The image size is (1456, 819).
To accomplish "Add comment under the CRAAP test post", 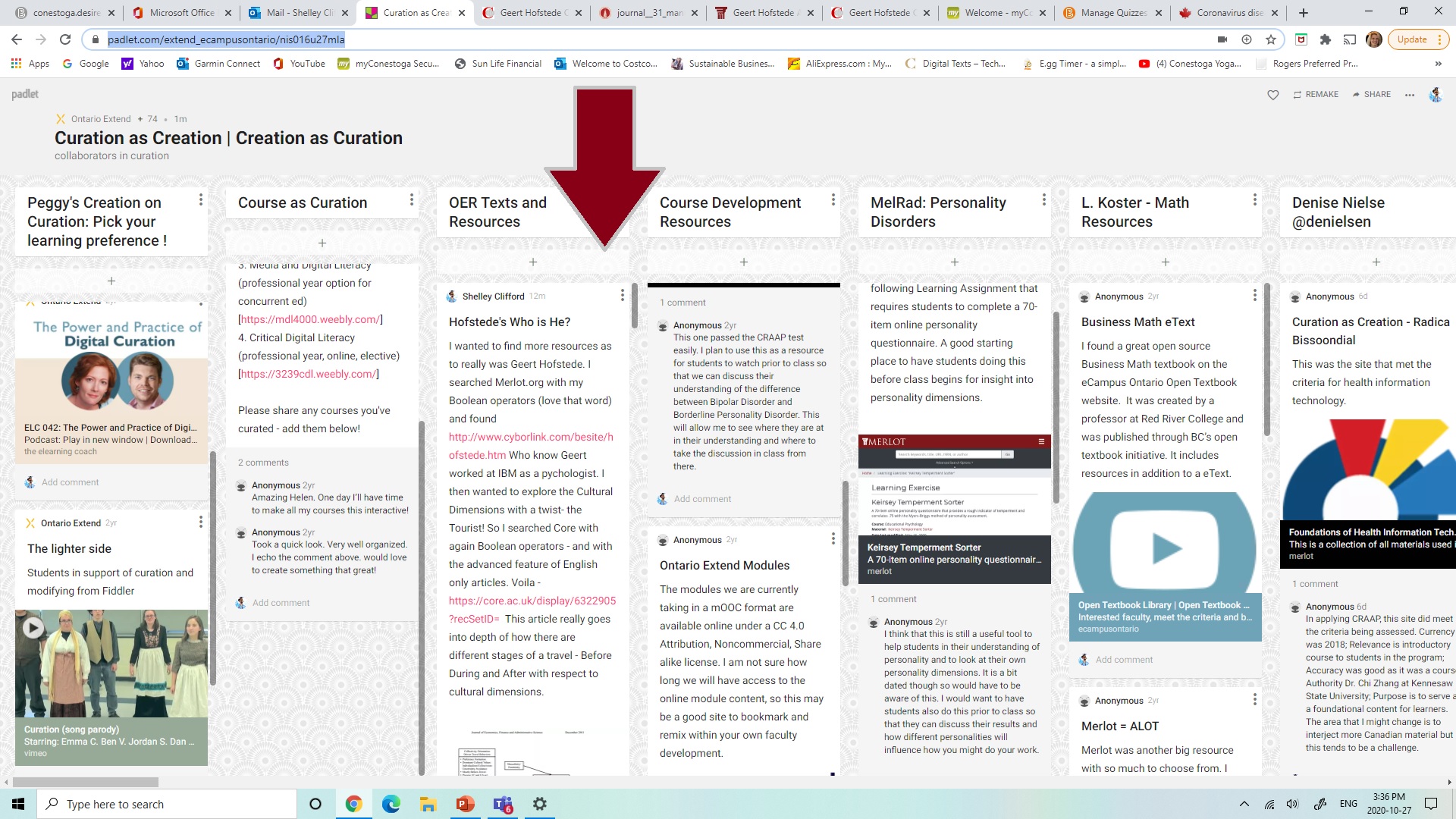I will click(x=702, y=499).
